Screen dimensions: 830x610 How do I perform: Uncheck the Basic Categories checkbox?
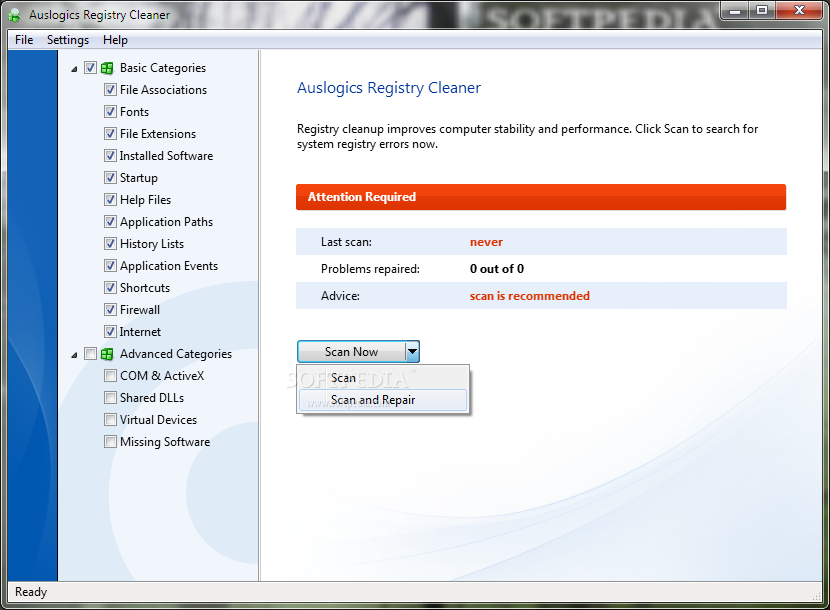click(91, 68)
